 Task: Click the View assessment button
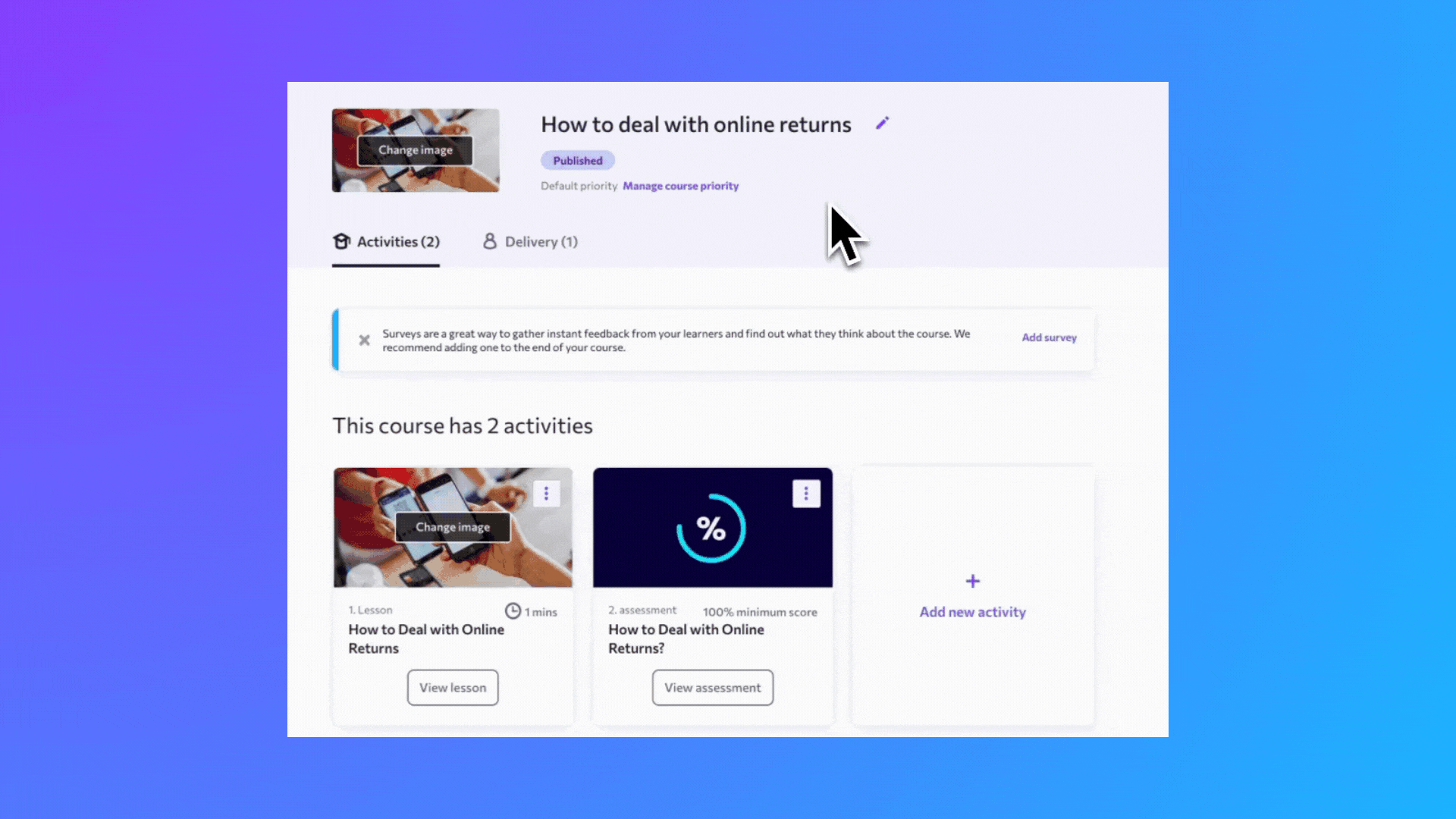point(712,687)
